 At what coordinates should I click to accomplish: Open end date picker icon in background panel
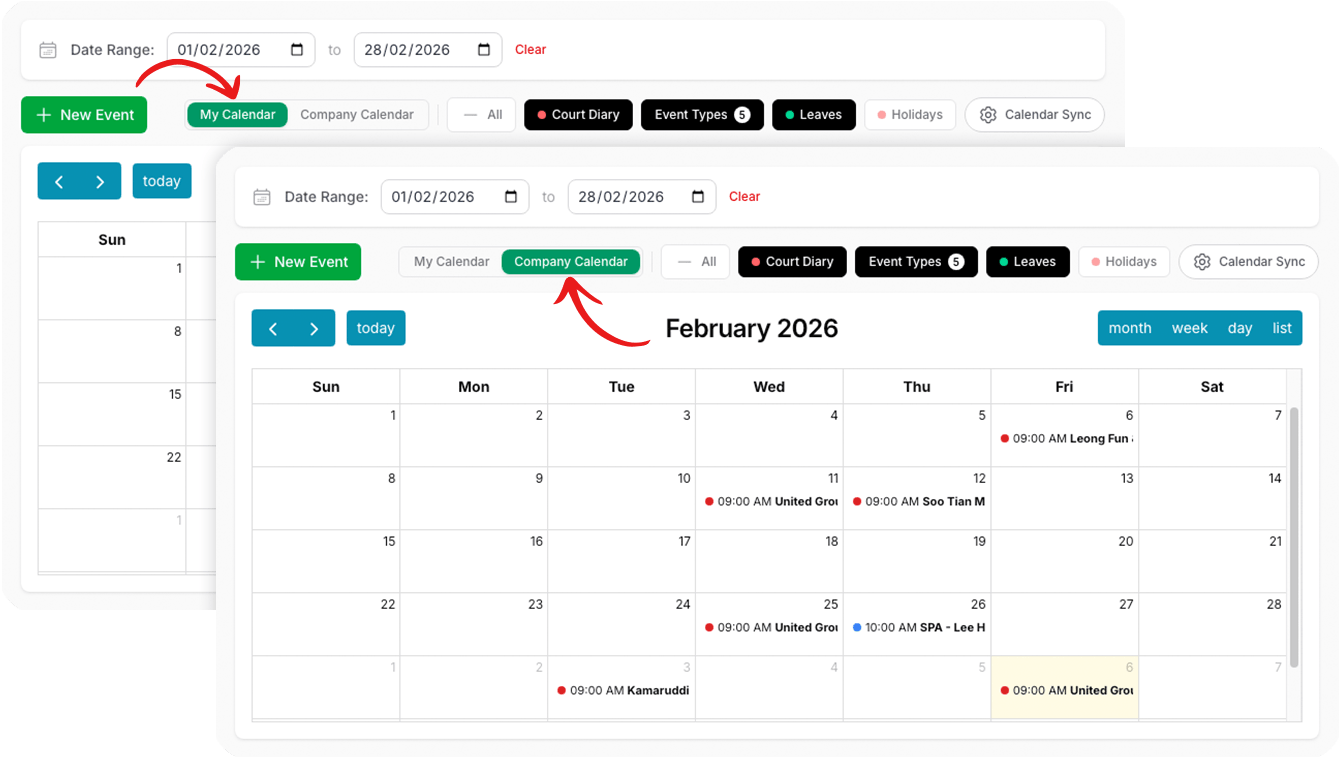click(484, 50)
